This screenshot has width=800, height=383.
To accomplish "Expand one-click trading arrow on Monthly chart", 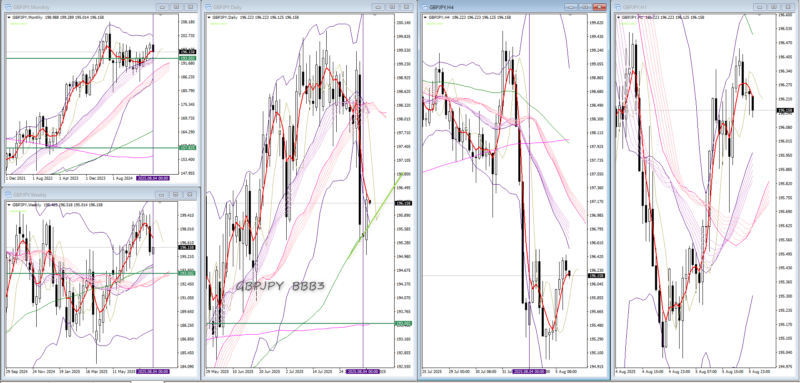I will 8,17.
